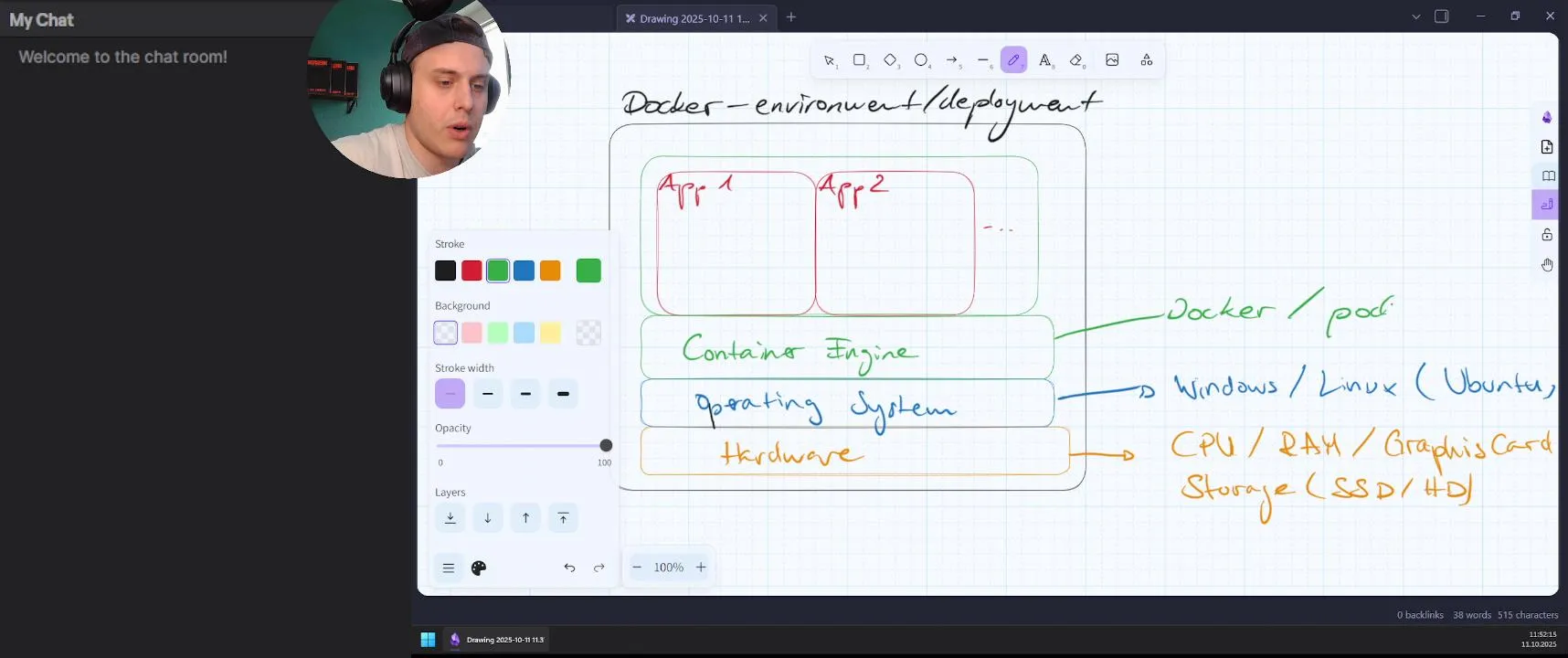Open the current stroke color picker

coord(589,271)
